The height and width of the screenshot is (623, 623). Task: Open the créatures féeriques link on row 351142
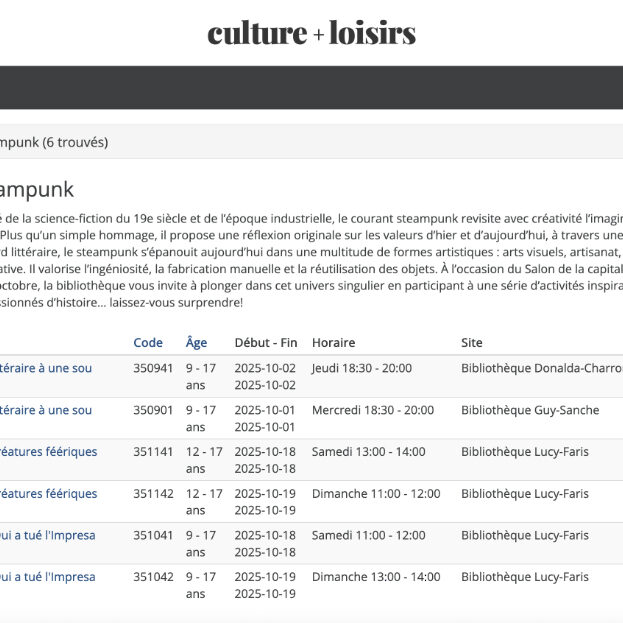(x=48, y=494)
